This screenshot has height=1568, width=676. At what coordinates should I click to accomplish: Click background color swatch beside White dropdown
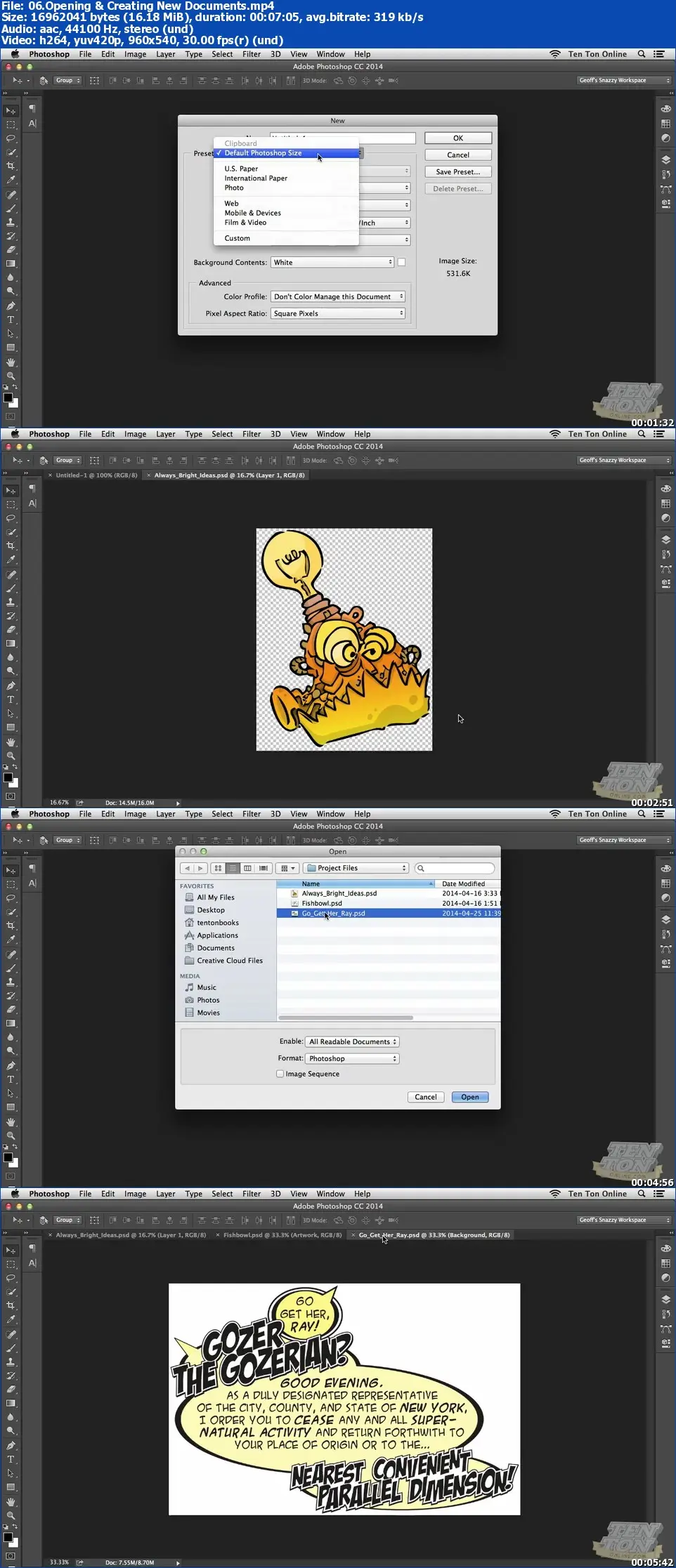[401, 263]
